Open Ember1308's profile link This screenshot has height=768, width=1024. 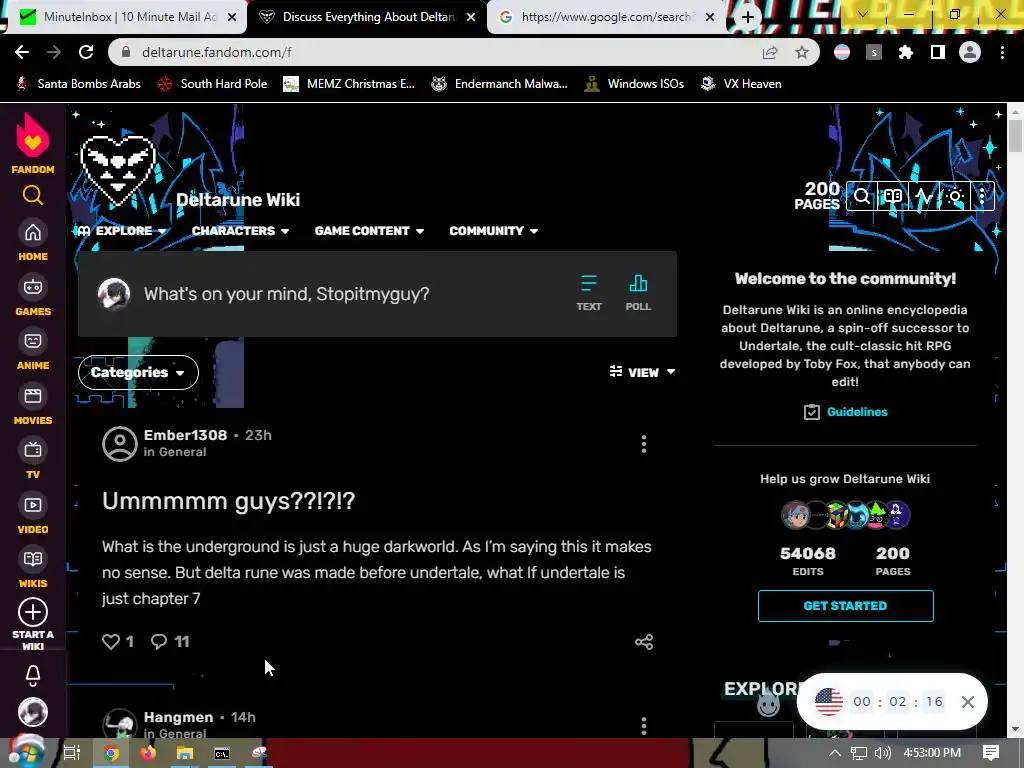click(185, 435)
